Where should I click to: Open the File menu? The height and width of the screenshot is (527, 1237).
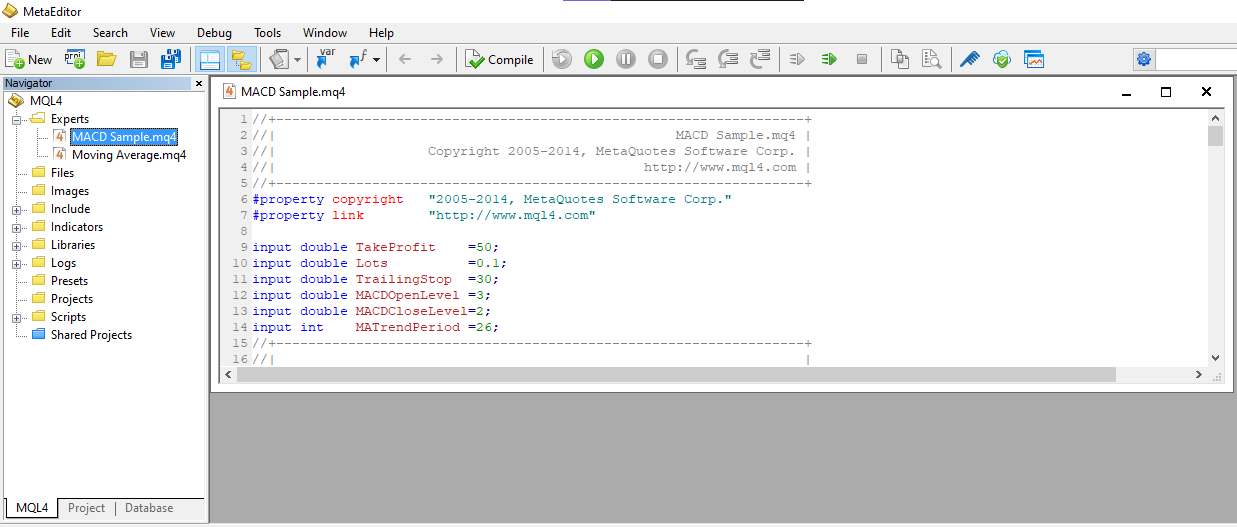pos(20,32)
